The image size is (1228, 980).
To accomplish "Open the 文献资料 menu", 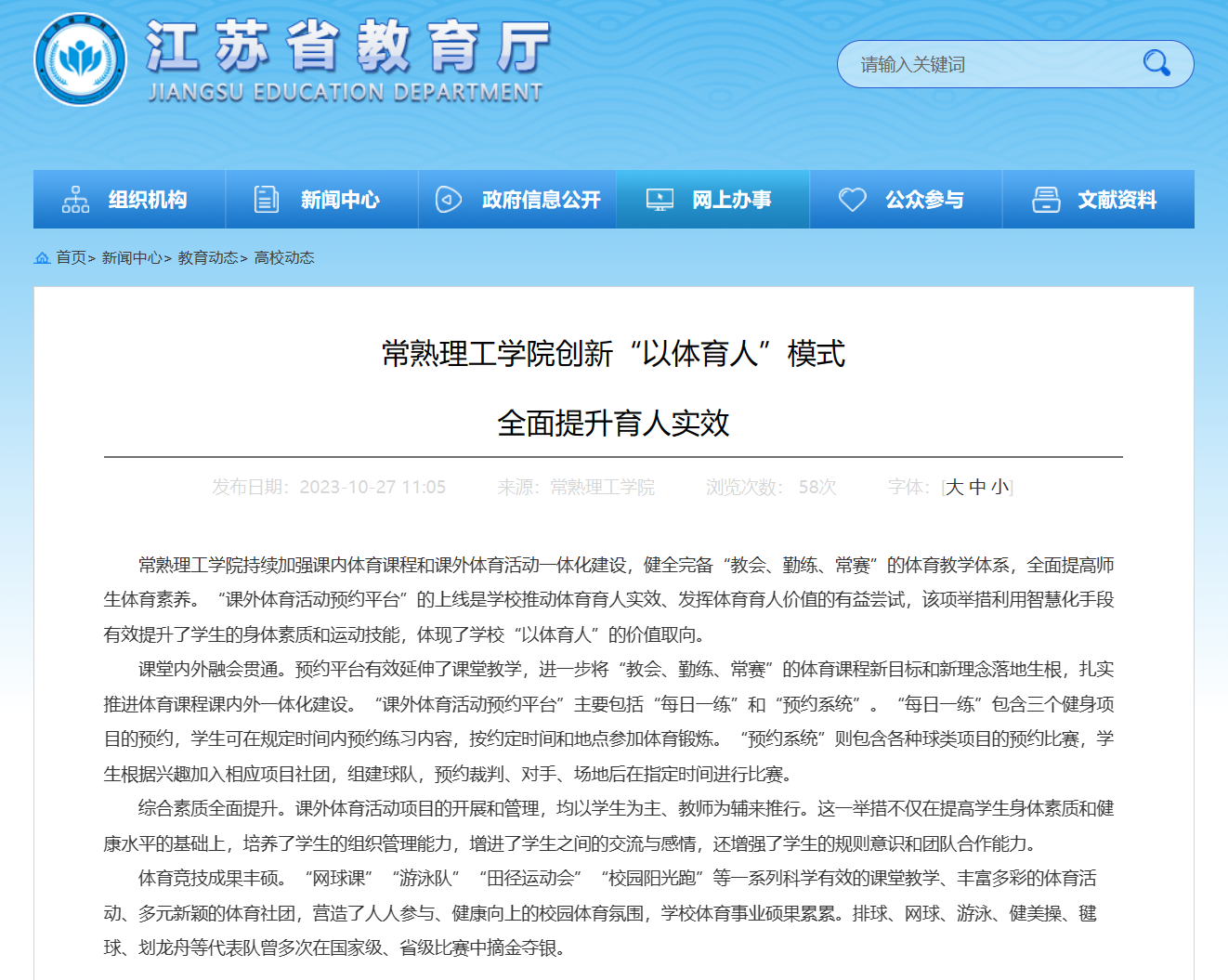I will 1098,199.
